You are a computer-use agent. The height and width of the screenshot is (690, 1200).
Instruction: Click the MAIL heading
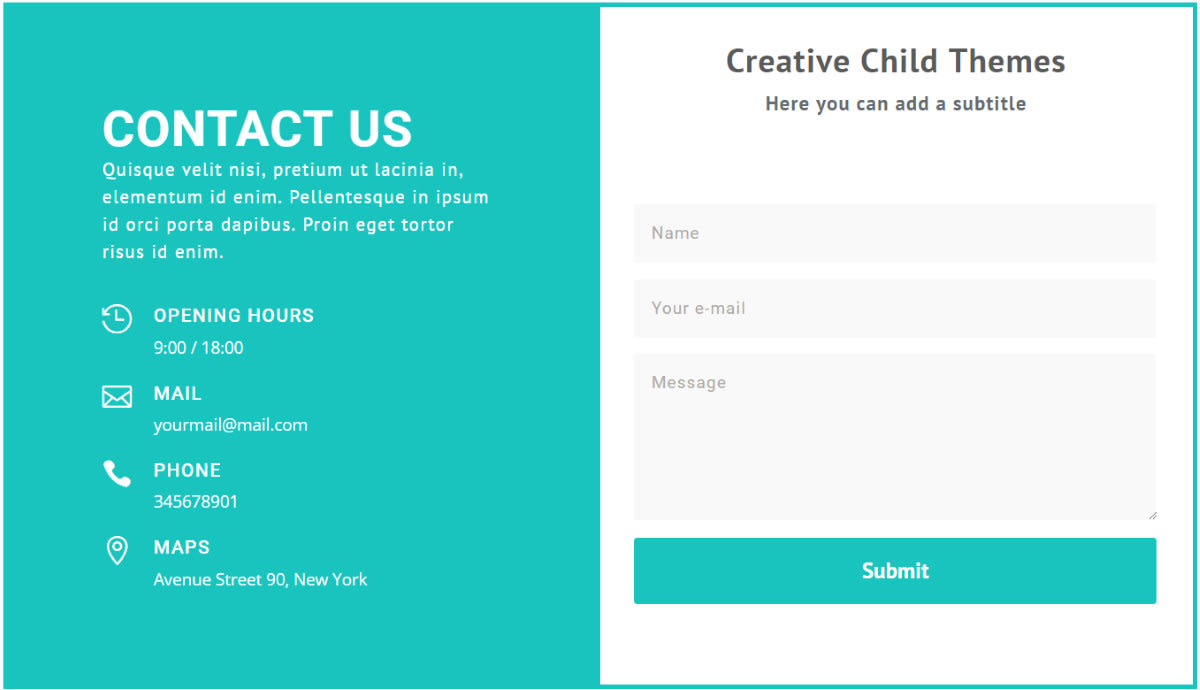click(x=178, y=394)
